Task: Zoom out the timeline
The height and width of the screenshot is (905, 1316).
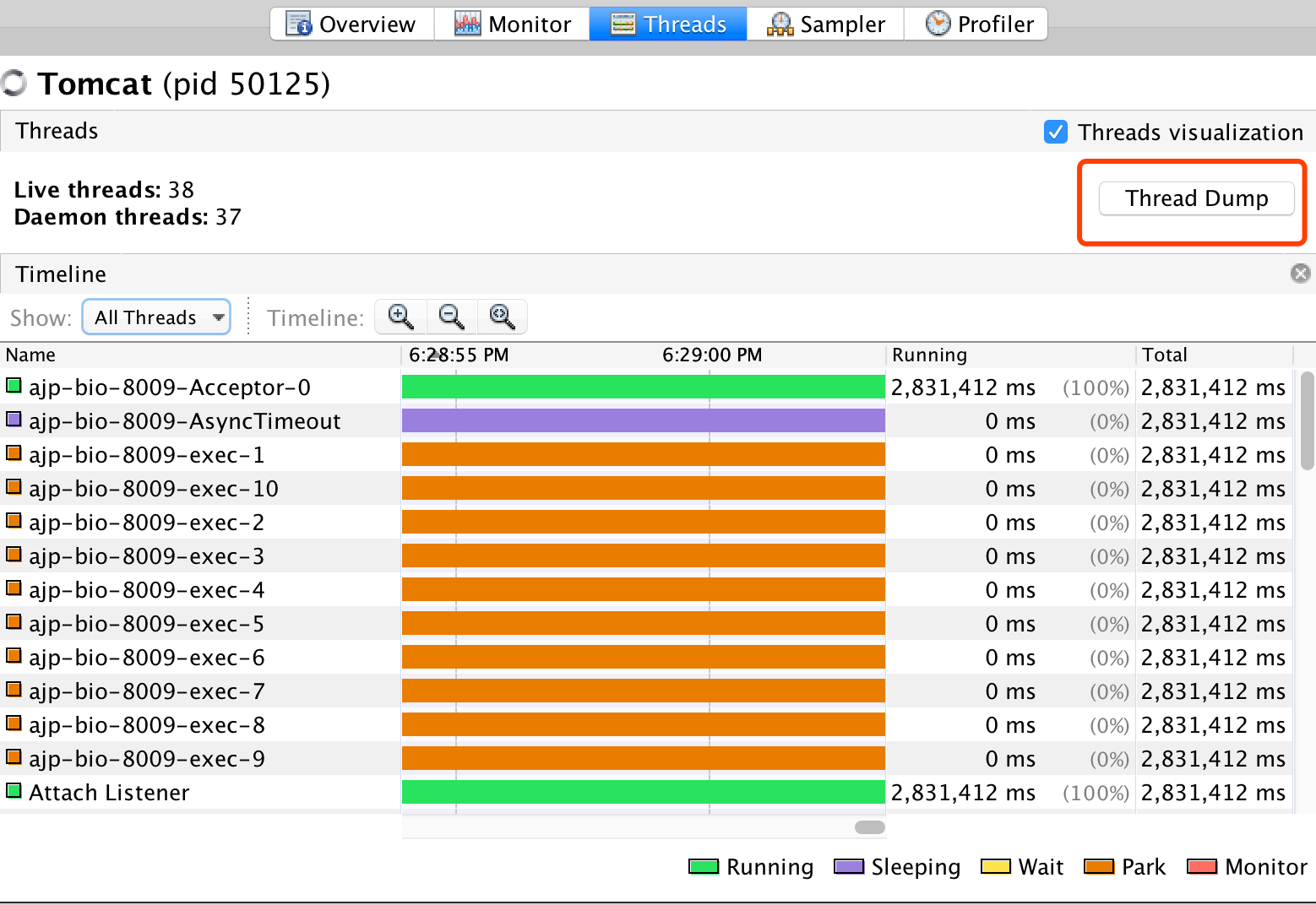Action: (452, 317)
